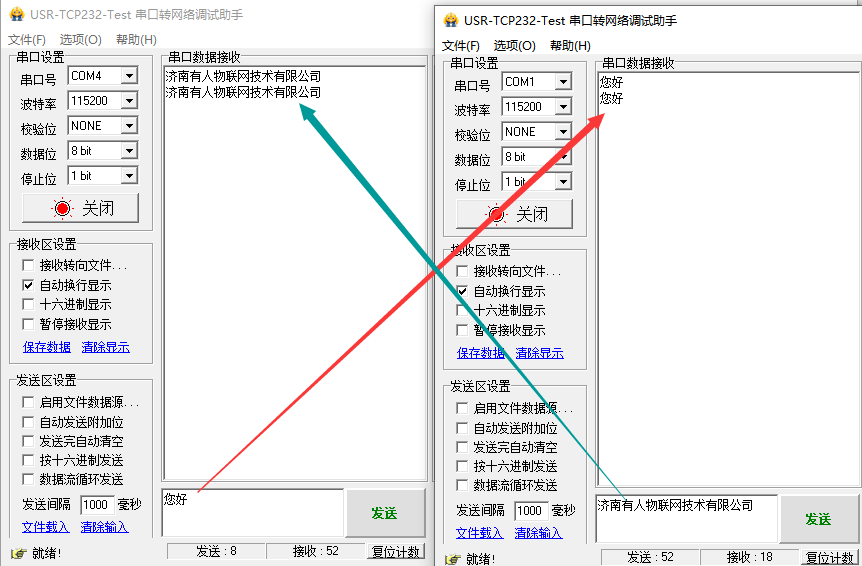Click the app icon in the left window title bar
This screenshot has width=862, height=566.
(x=17, y=14)
